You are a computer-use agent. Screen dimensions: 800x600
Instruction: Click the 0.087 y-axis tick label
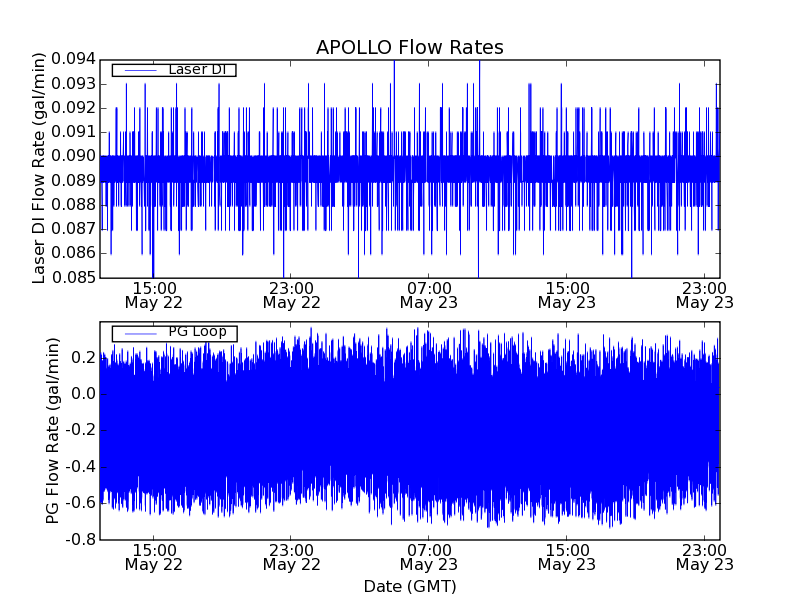[69, 229]
